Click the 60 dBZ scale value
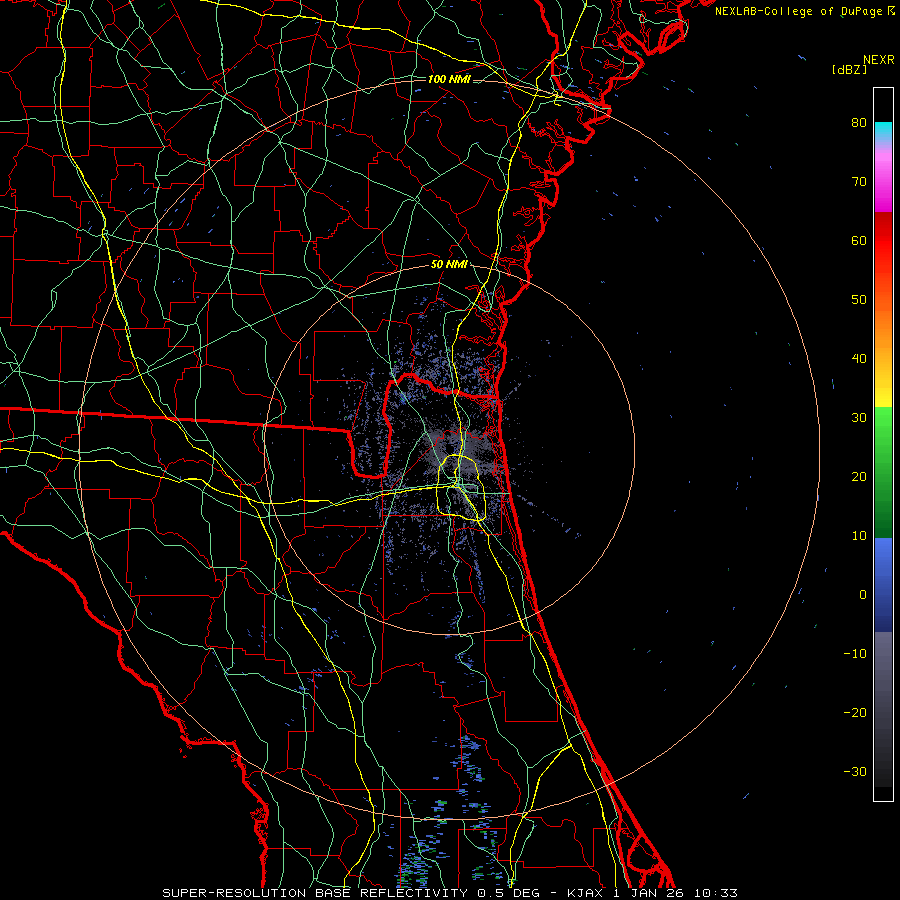This screenshot has height=900, width=900. (x=859, y=241)
